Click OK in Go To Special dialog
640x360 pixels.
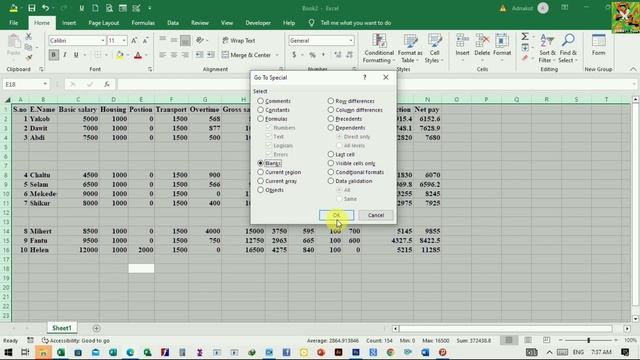pyautogui.click(x=336, y=215)
